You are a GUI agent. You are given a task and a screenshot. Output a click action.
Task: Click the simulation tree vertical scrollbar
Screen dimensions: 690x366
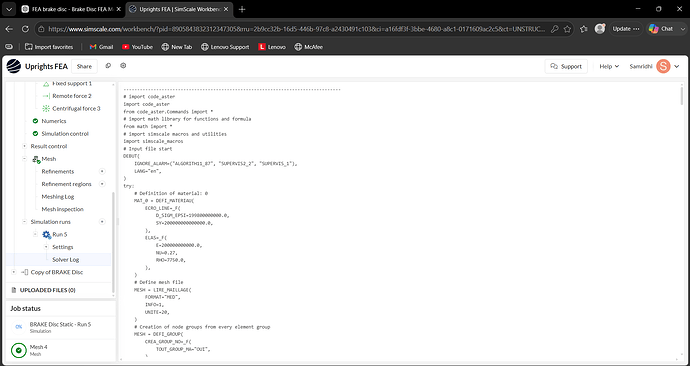click(113, 242)
